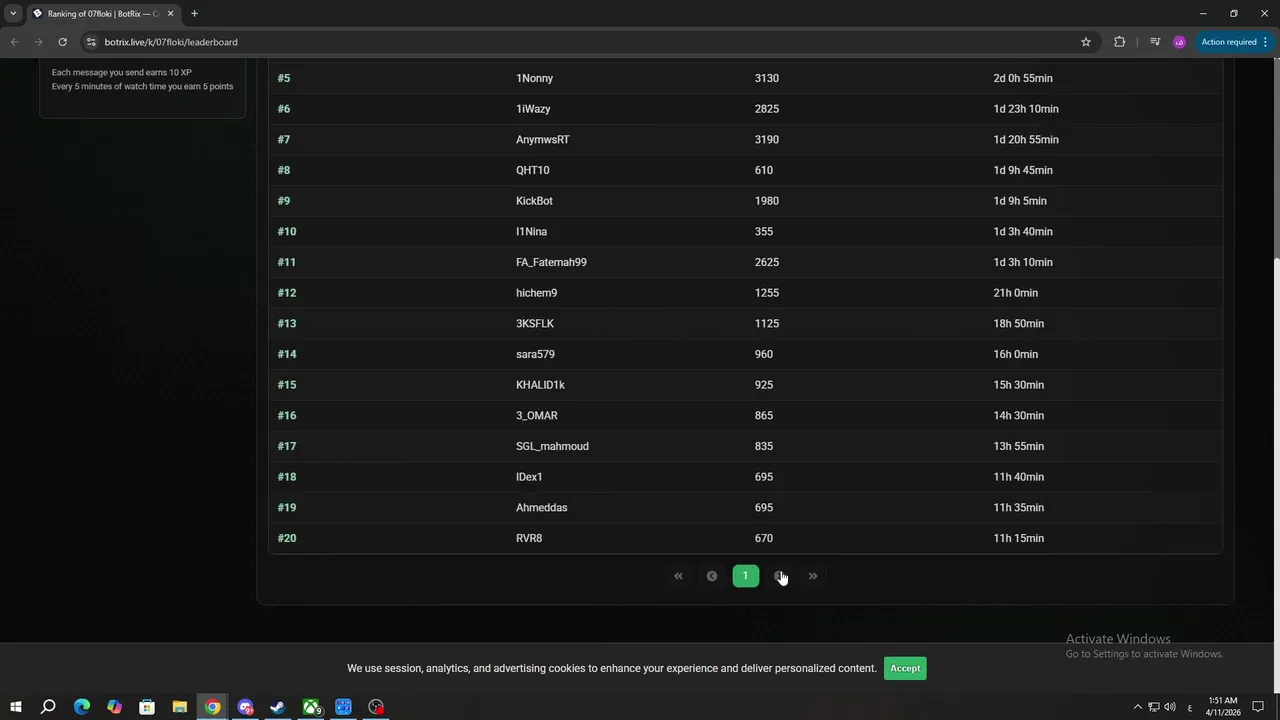Click the username hichem9
This screenshot has width=1280, height=720.
pyautogui.click(x=536, y=293)
